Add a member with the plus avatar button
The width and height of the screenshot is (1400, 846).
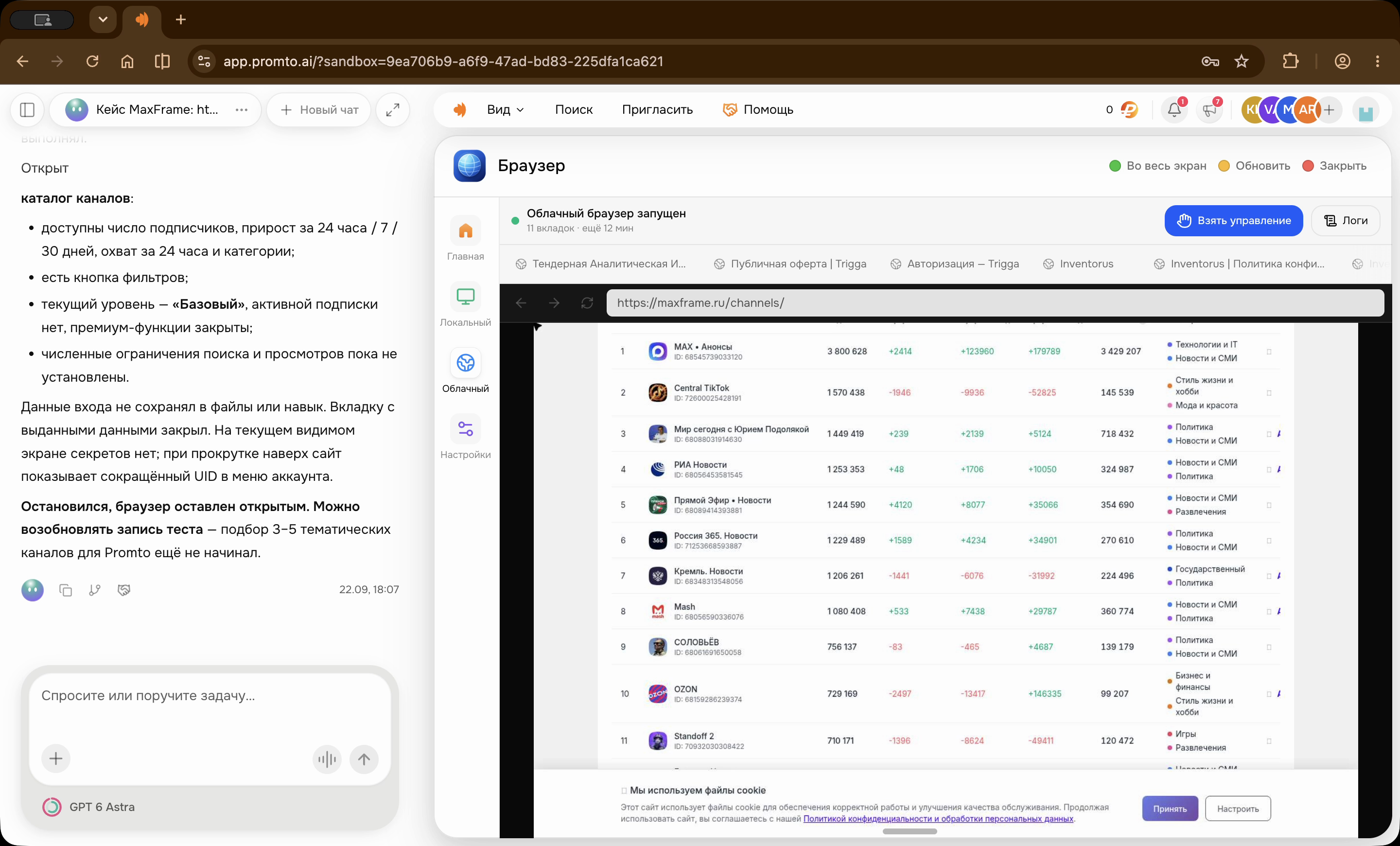(x=1329, y=110)
